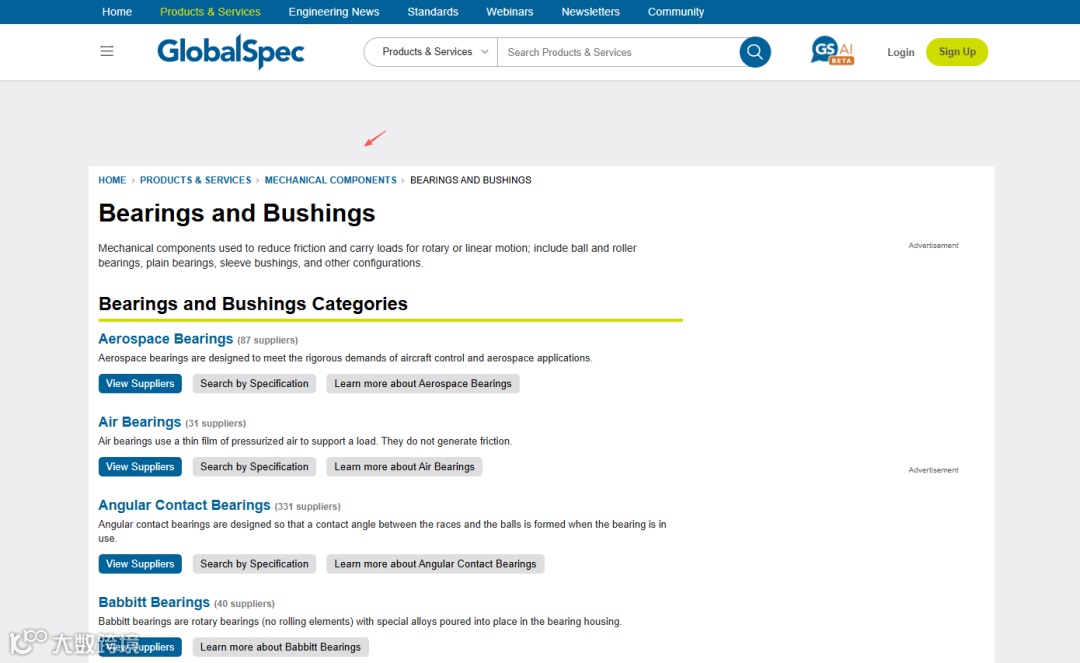Click the (87 suppliers) count text

[x=267, y=340]
